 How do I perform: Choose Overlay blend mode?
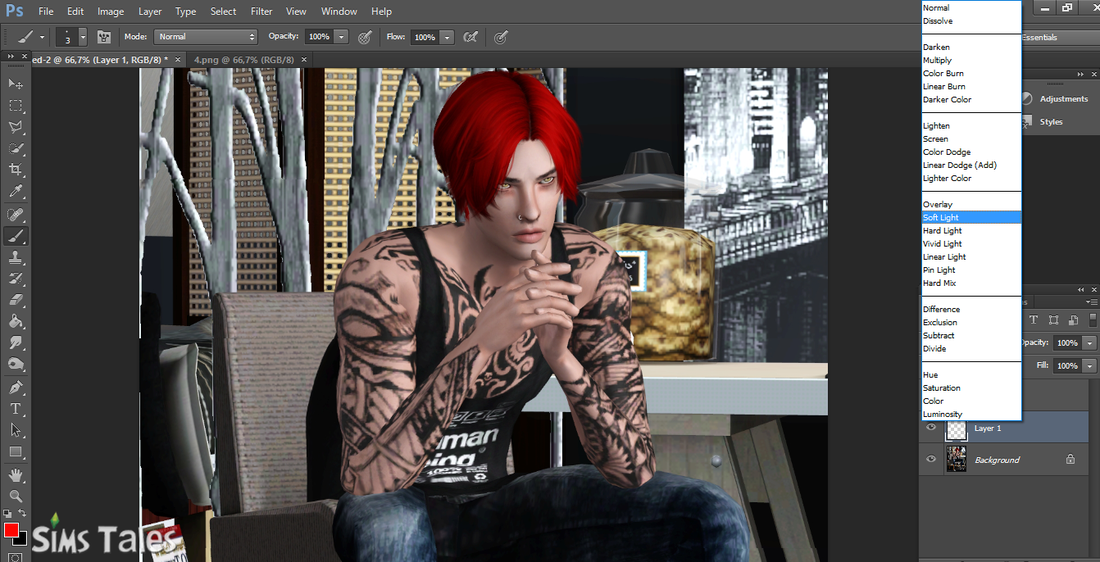coord(971,204)
